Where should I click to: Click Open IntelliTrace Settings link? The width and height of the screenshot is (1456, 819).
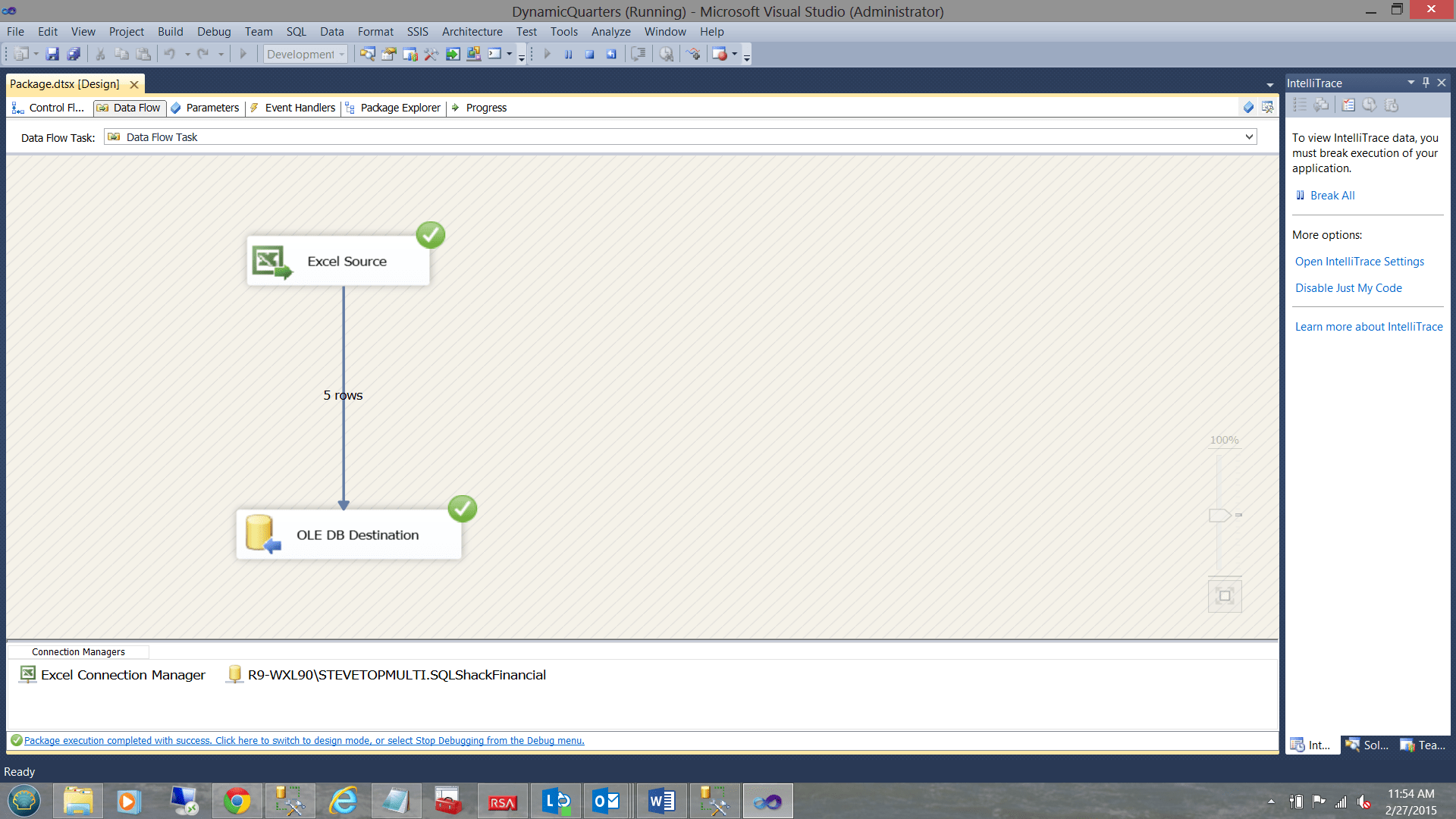click(1359, 261)
